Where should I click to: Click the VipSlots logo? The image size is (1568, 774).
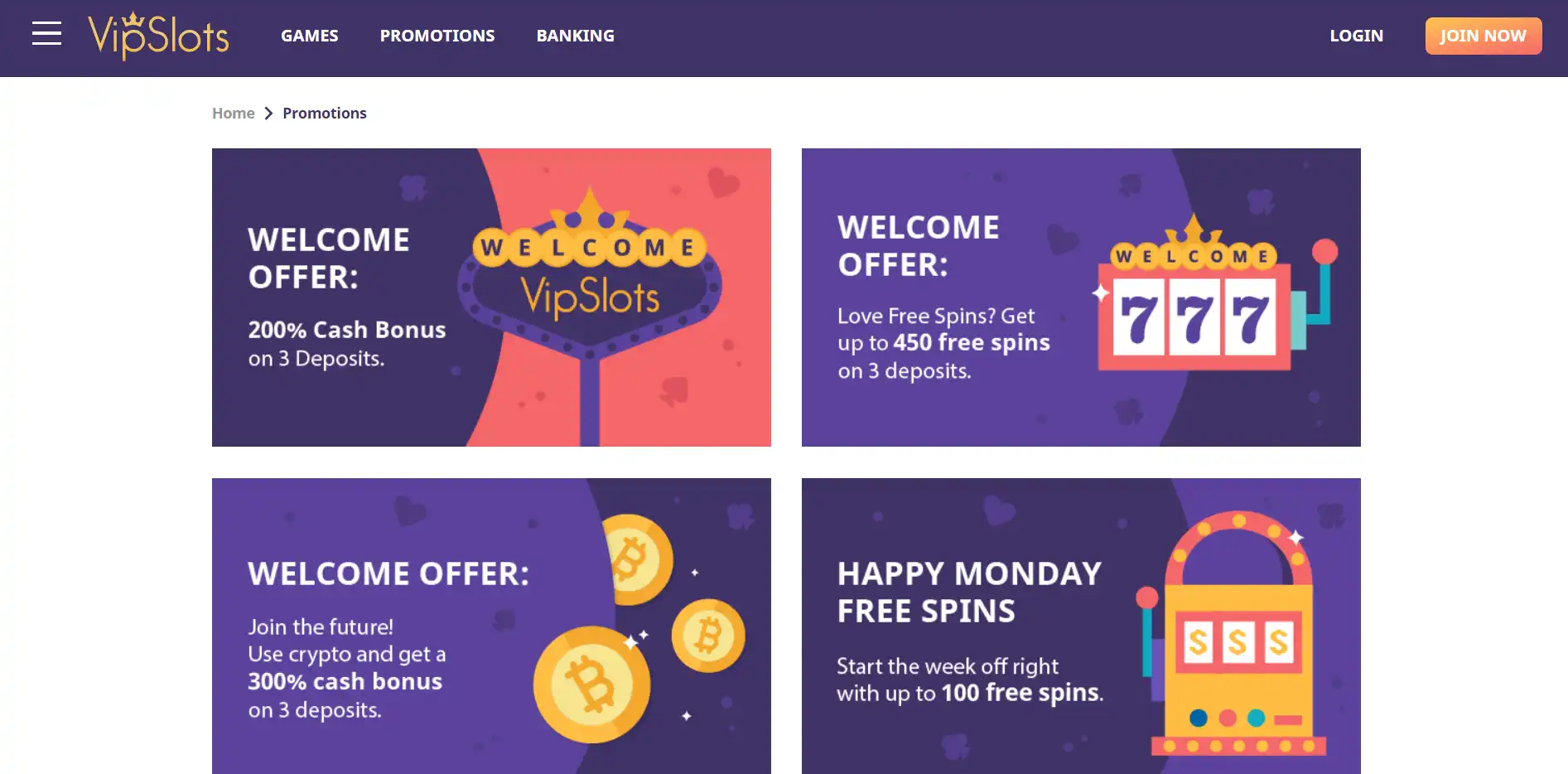(x=158, y=36)
